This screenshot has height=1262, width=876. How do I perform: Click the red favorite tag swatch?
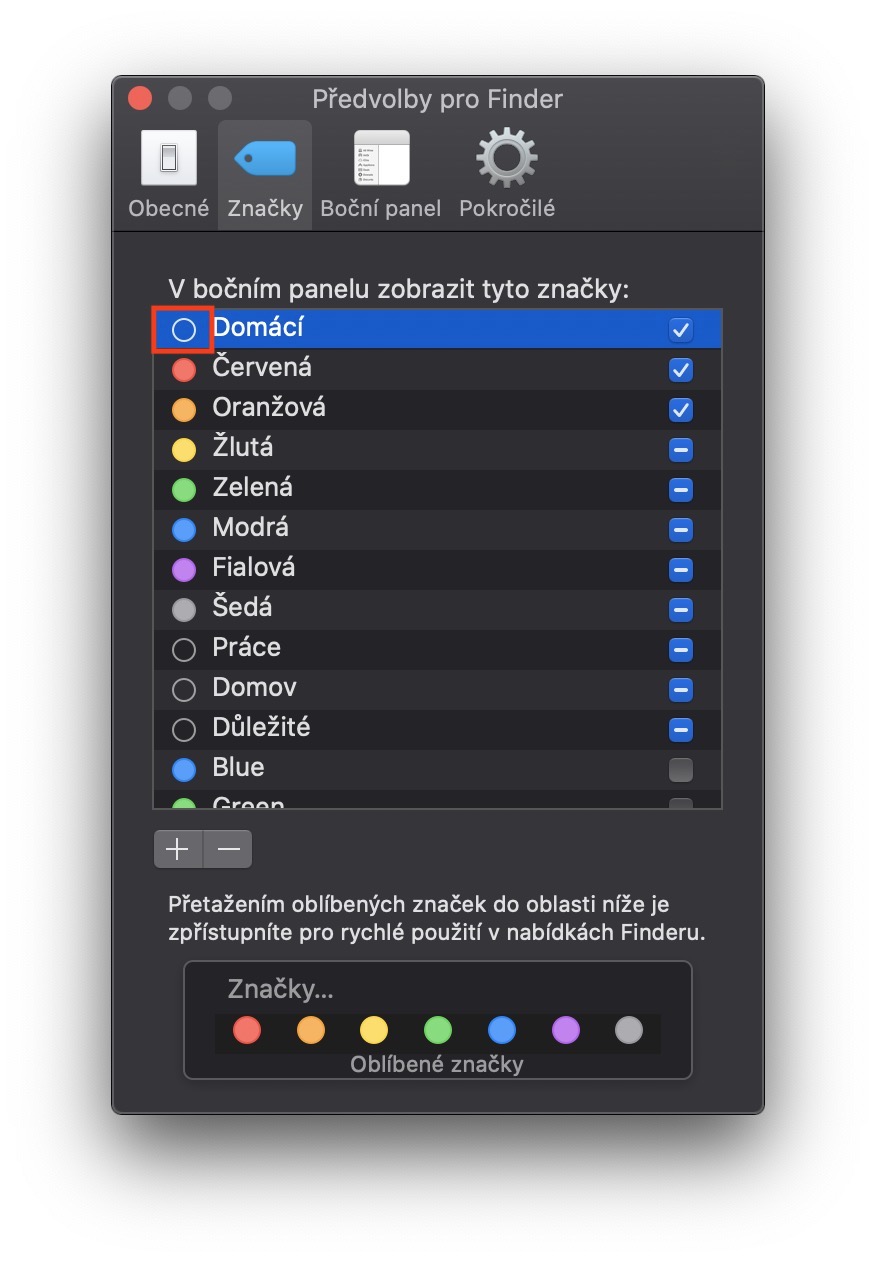tap(246, 1029)
